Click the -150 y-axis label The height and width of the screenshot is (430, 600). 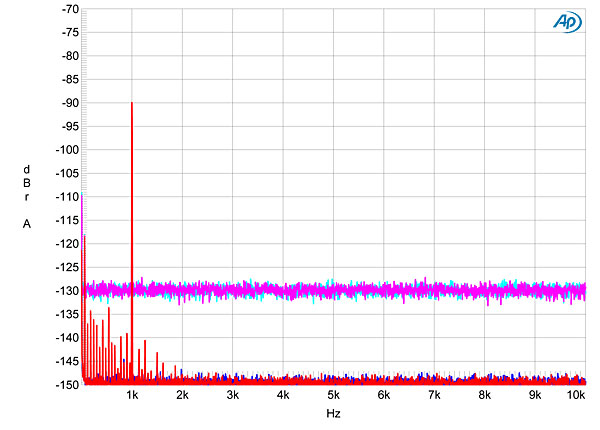[x=67, y=385]
